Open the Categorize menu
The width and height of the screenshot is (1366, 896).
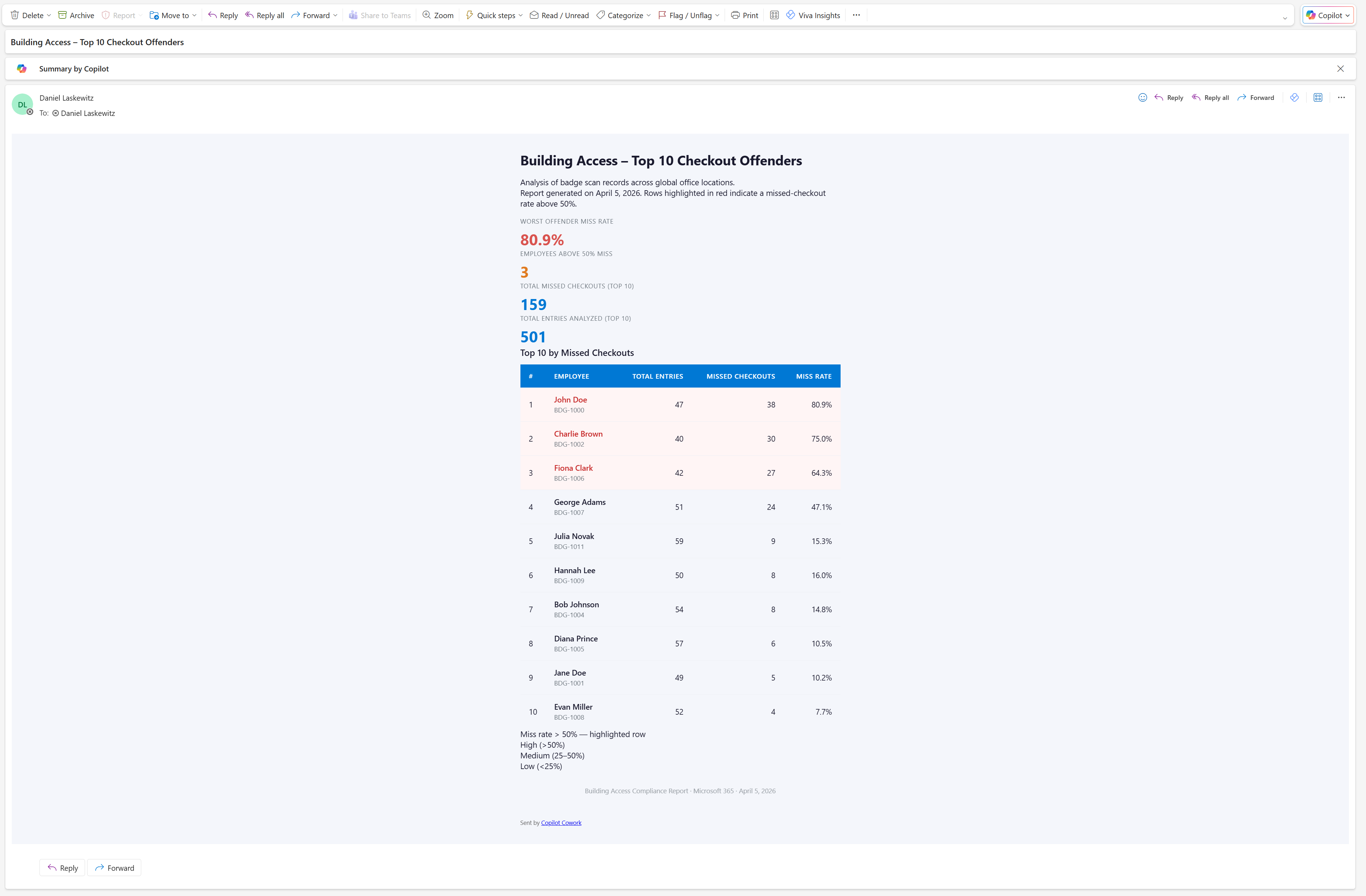[622, 15]
